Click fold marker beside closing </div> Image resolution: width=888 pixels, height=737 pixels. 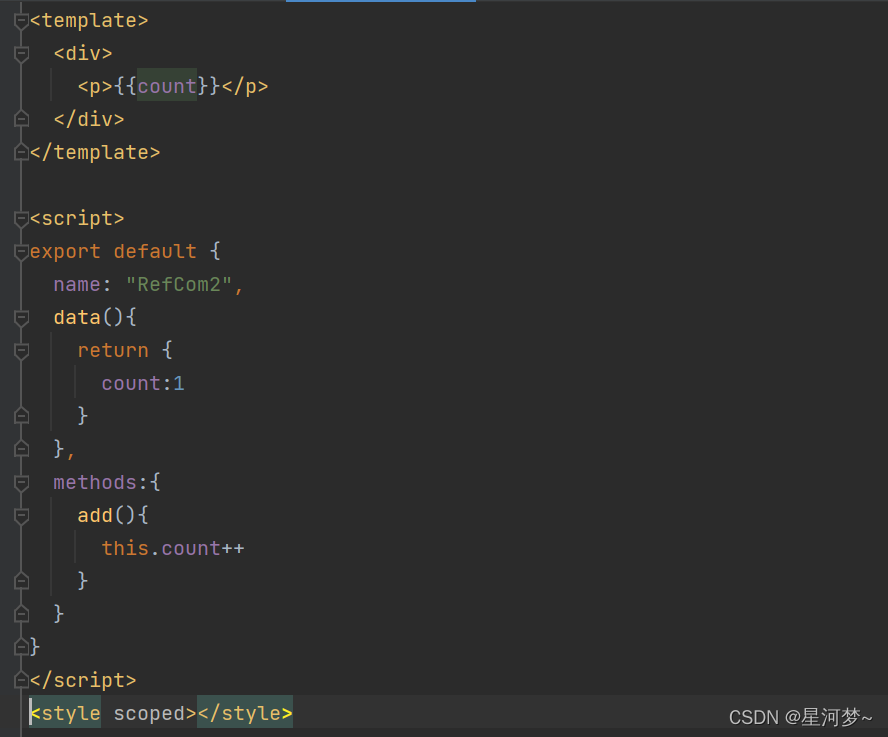[x=21, y=120]
